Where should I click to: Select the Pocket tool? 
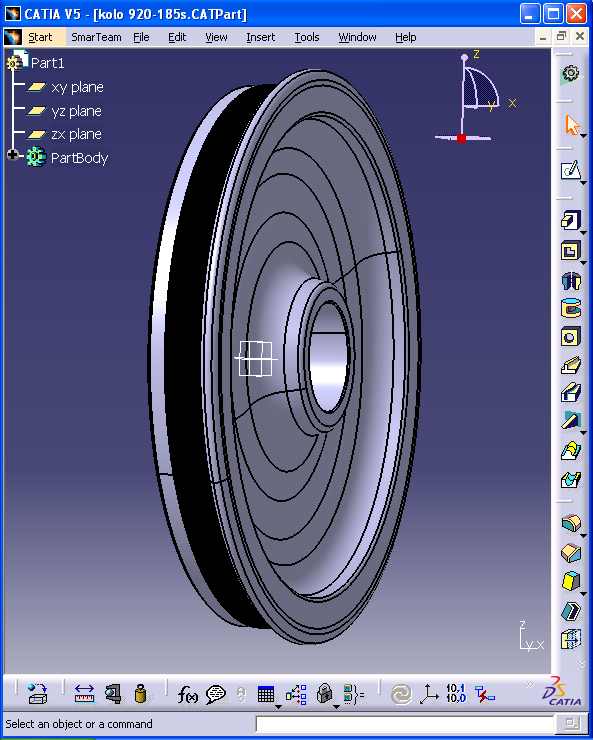click(570, 250)
